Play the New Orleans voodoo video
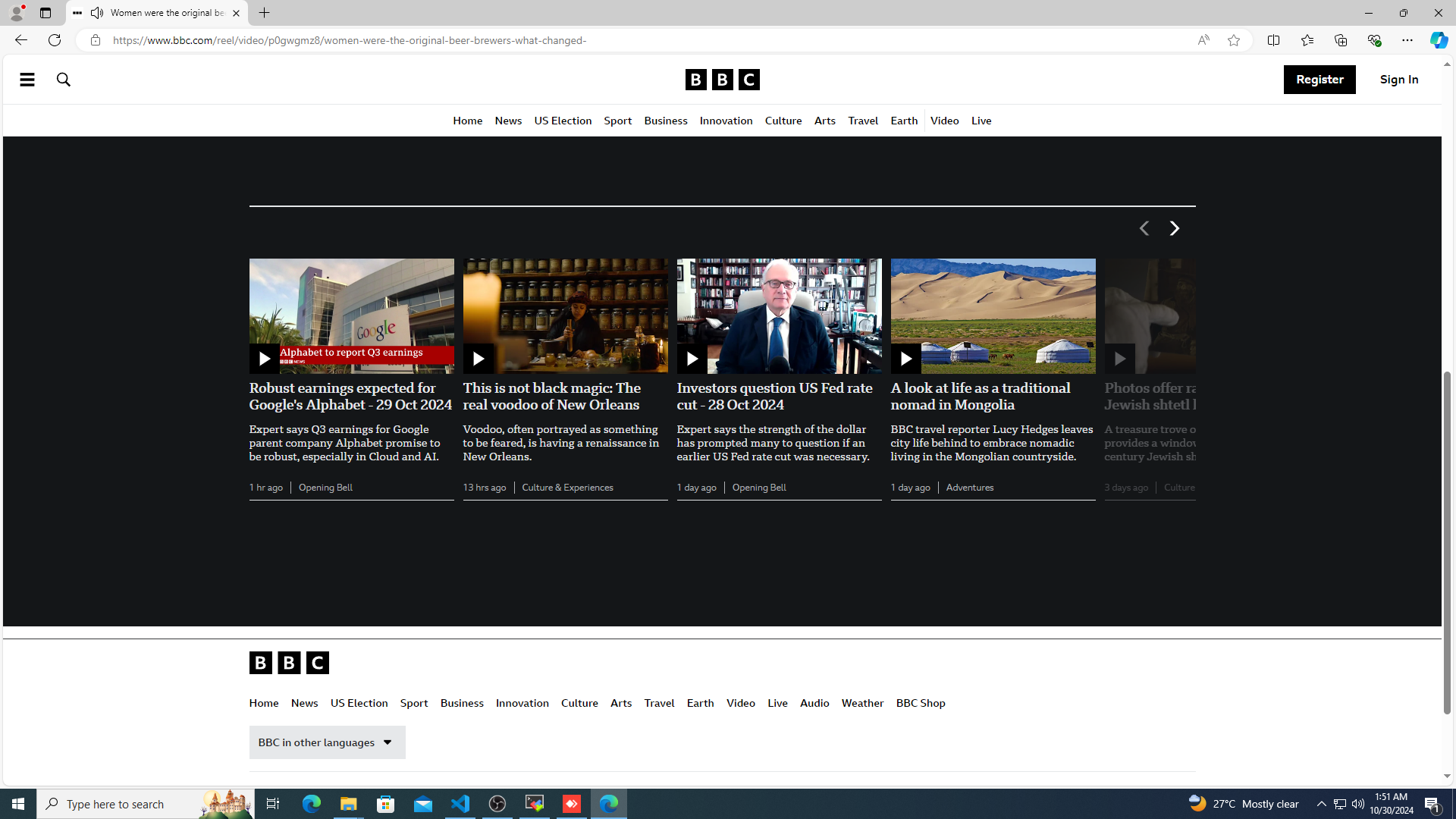The width and height of the screenshot is (1456, 819). coord(478,359)
